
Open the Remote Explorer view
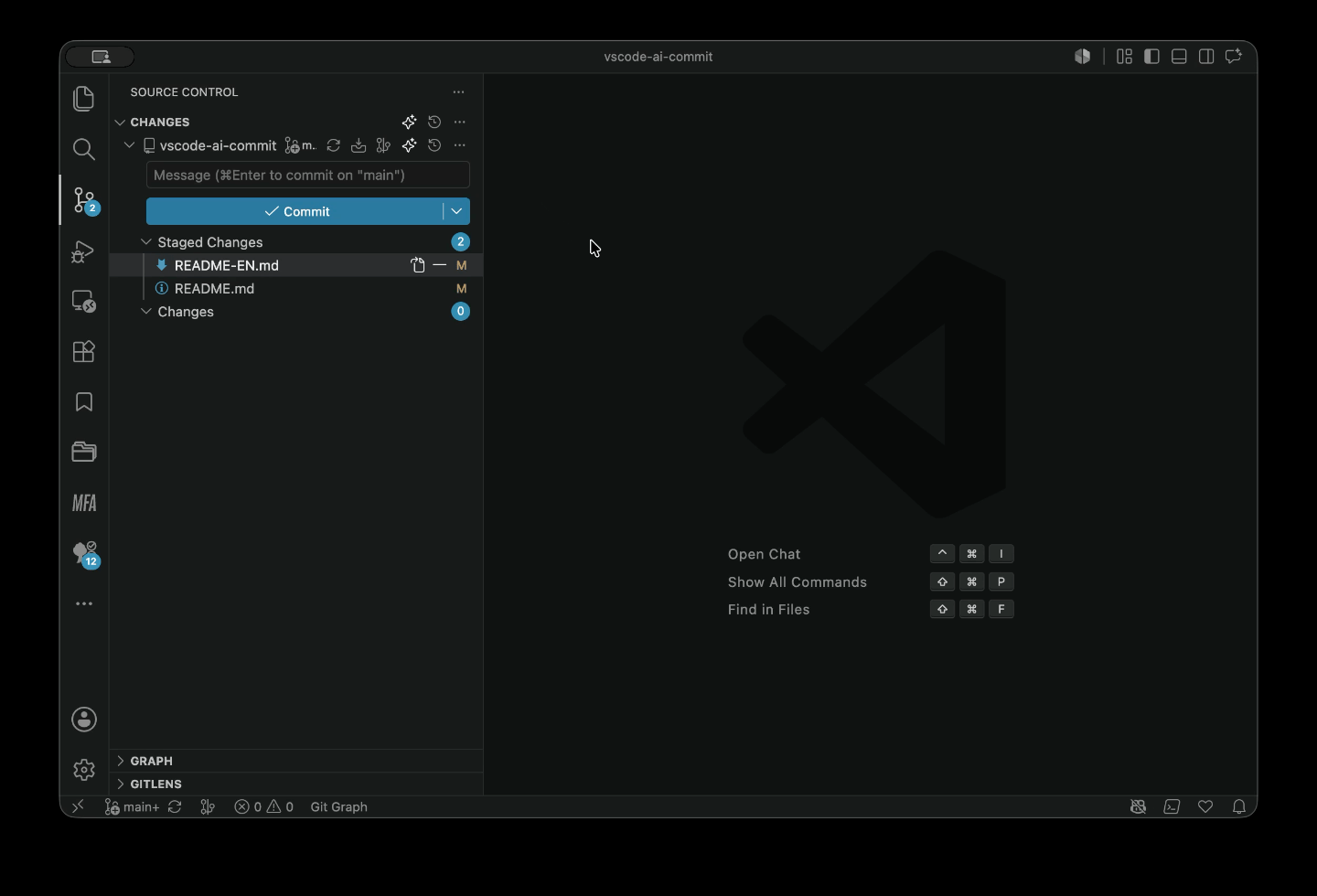[84, 301]
